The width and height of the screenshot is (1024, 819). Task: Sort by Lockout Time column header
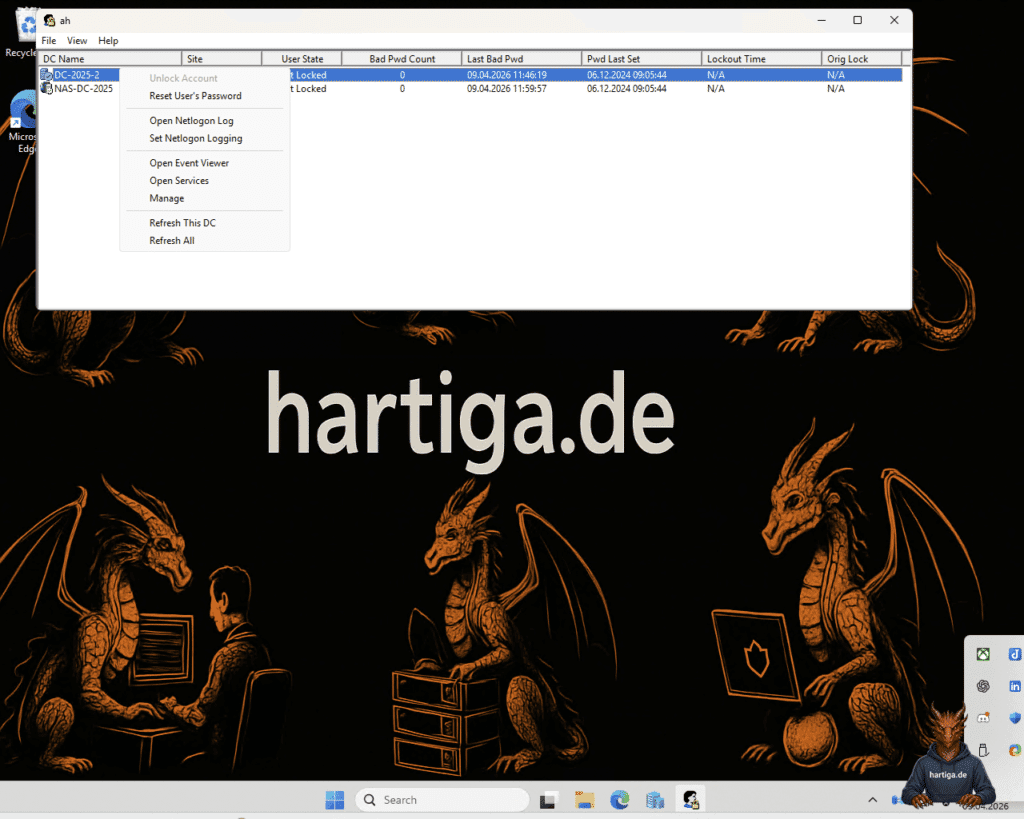click(761, 59)
